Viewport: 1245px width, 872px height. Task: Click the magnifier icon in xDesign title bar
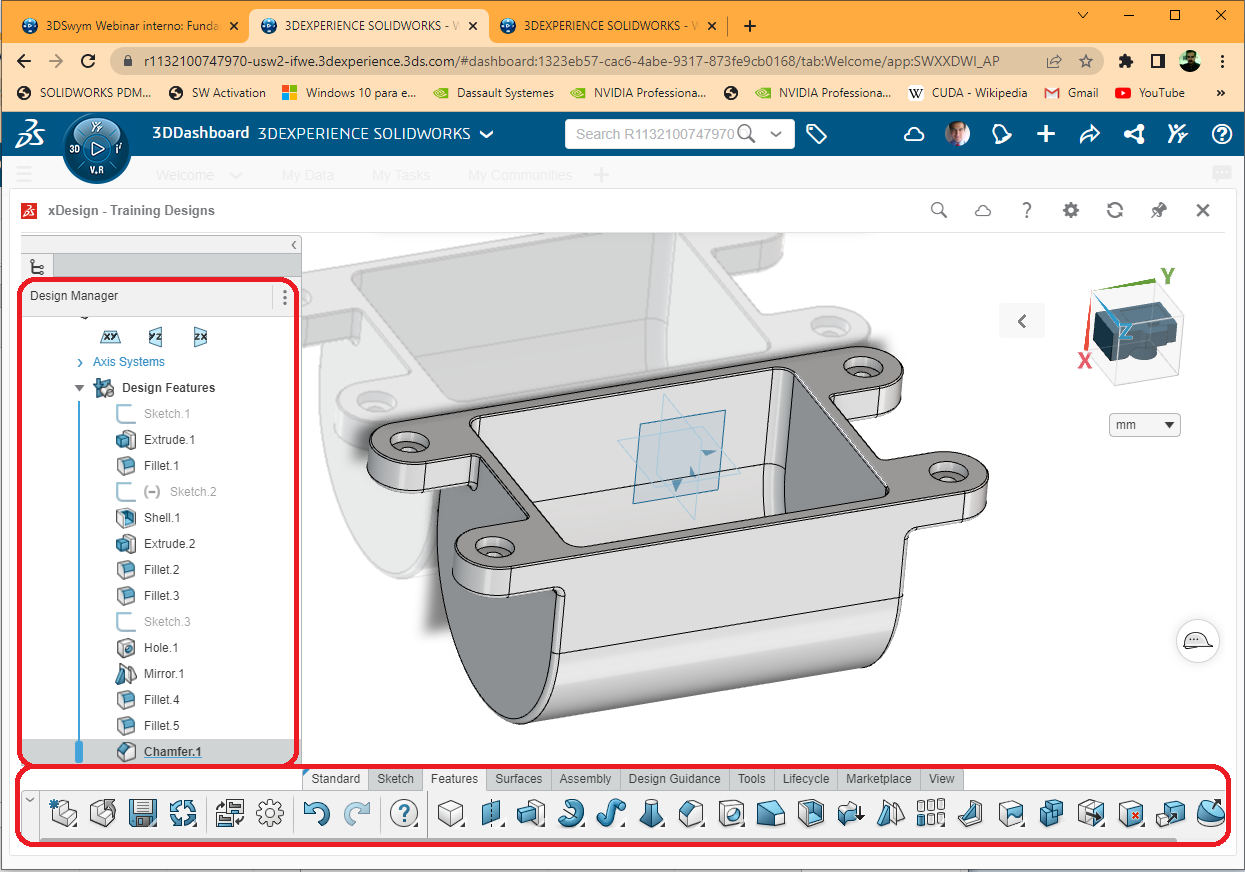(938, 210)
